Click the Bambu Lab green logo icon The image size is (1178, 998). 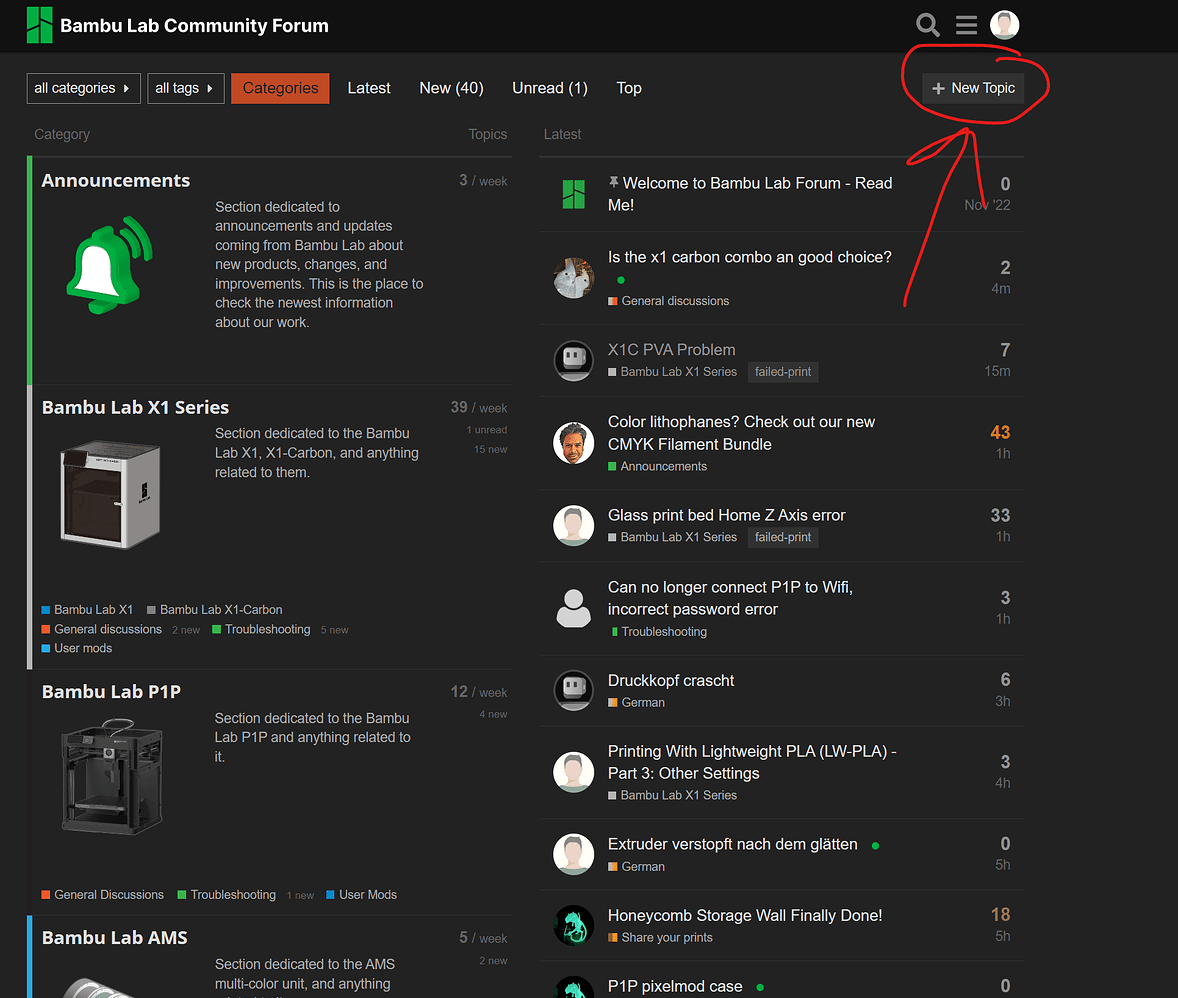tap(40, 25)
